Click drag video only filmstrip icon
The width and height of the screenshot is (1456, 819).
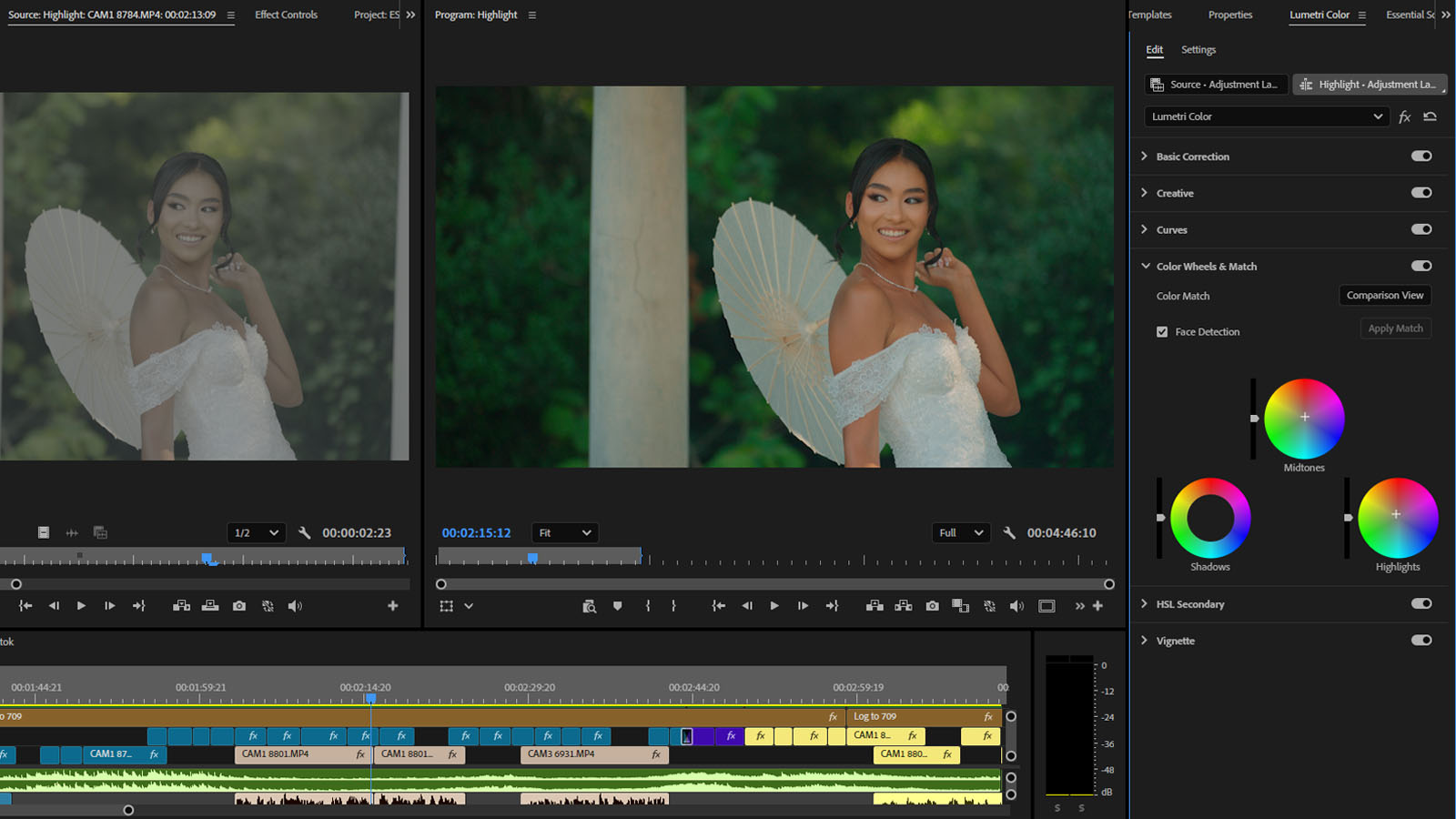43,533
